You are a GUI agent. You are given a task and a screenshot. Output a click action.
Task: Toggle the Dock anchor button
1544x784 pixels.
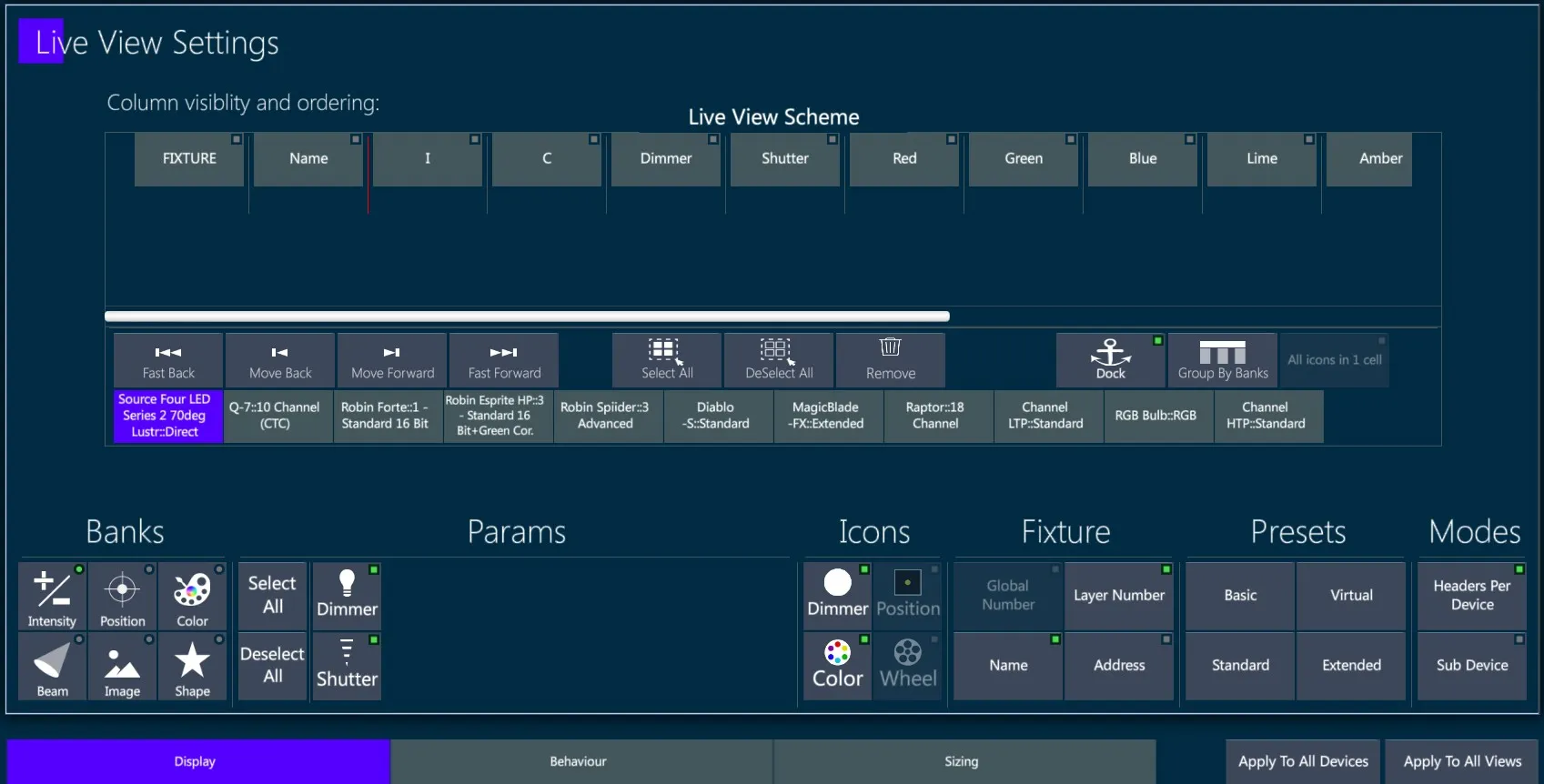[x=1111, y=360]
